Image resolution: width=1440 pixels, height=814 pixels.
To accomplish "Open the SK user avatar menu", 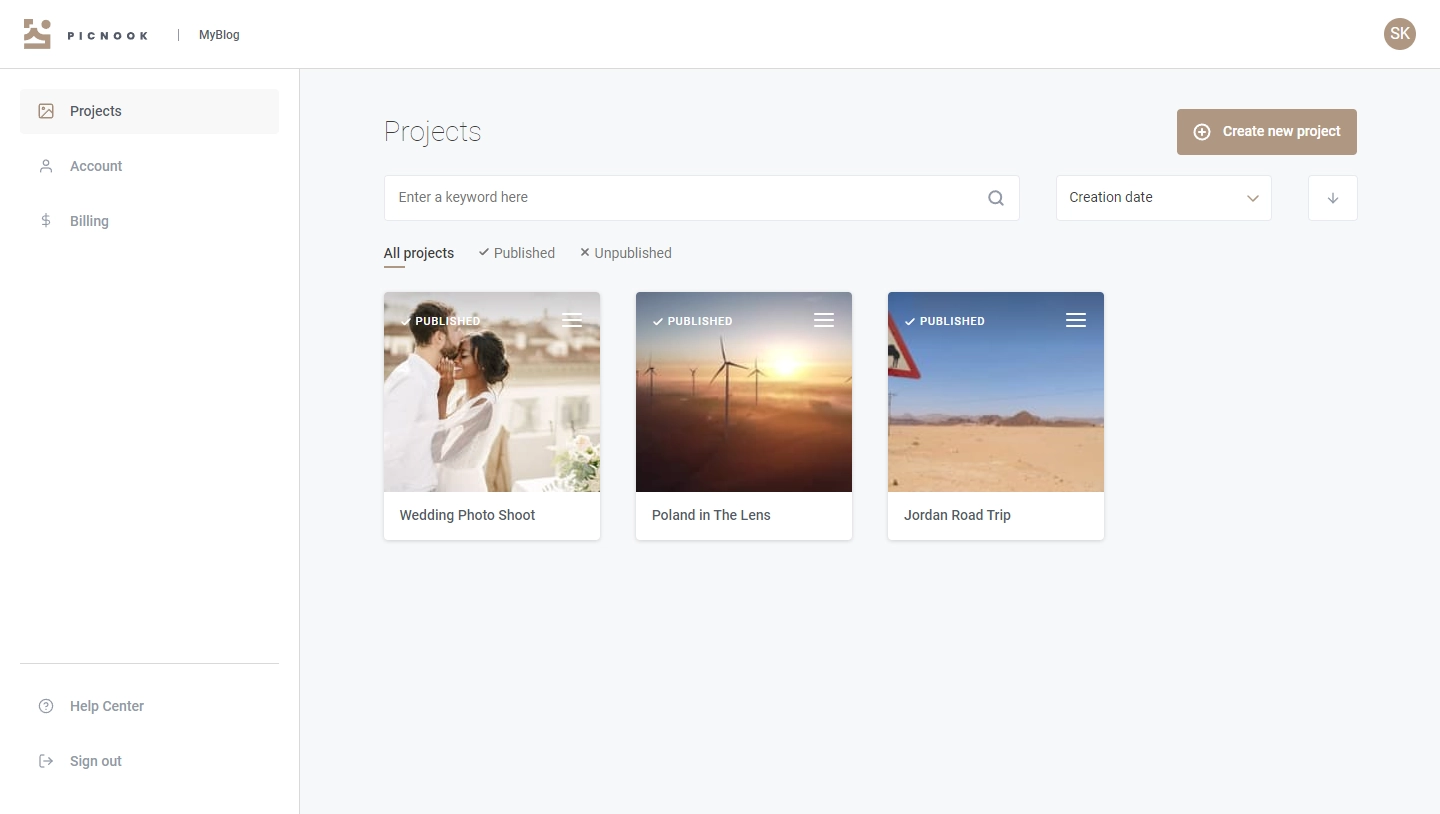I will click(1399, 34).
